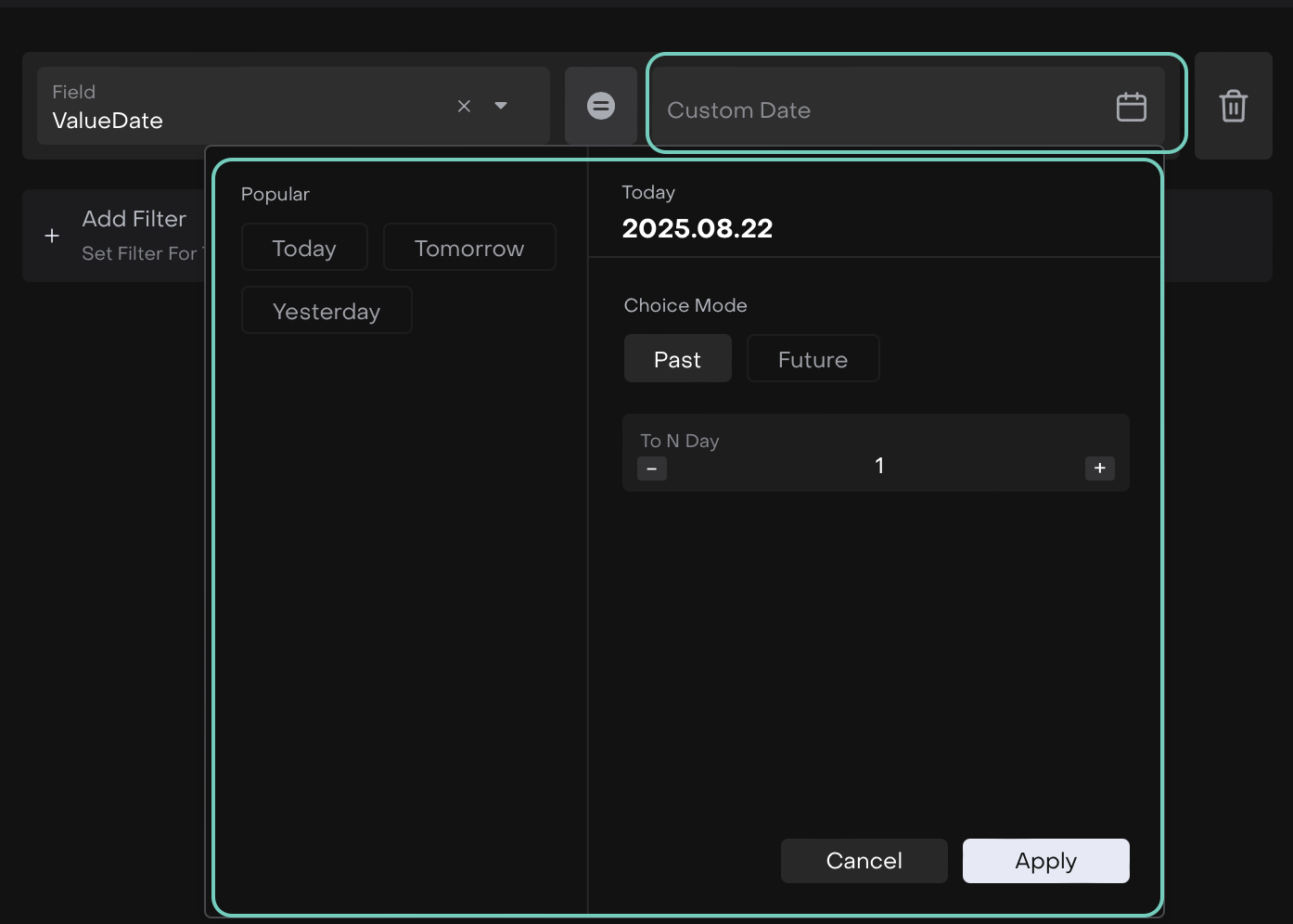Click the equals operator icon
Image resolution: width=1293 pixels, height=924 pixels.
601,106
